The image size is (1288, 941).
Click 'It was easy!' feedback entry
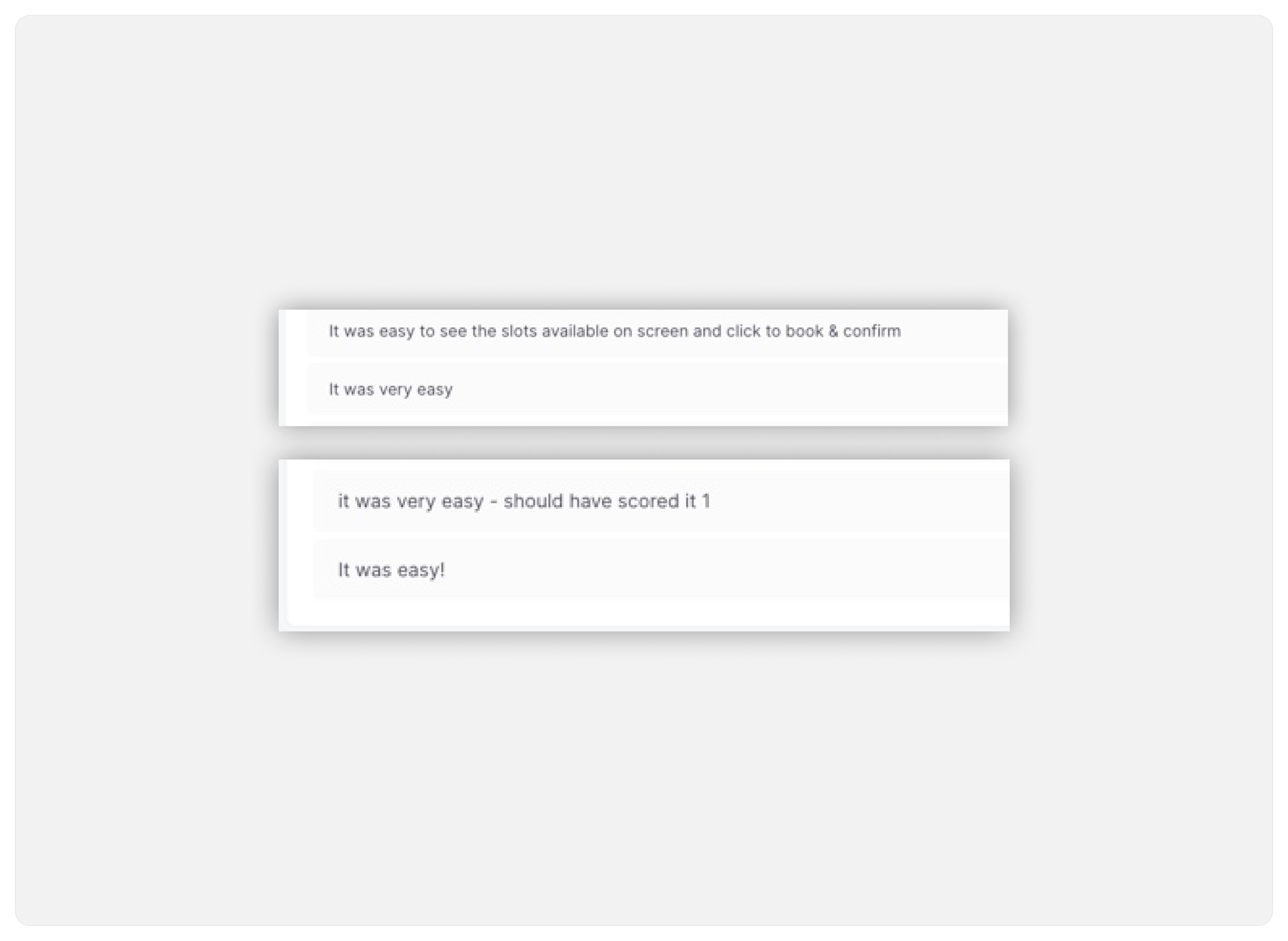tap(390, 569)
